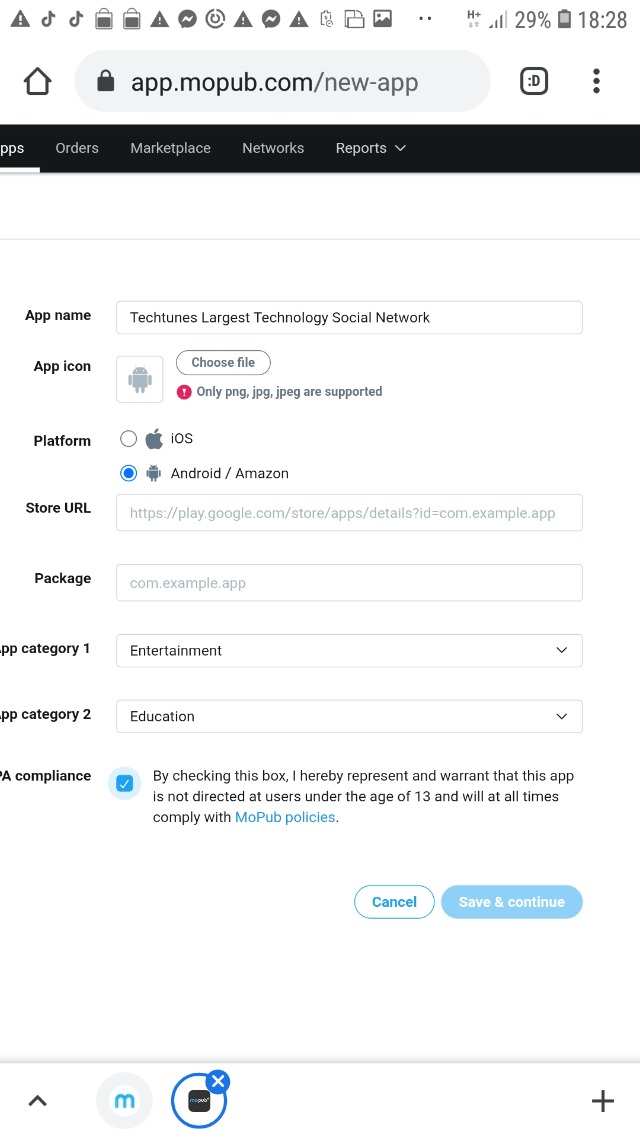Close the MoPub tab with X badge
640x1138 pixels.
point(218,1080)
